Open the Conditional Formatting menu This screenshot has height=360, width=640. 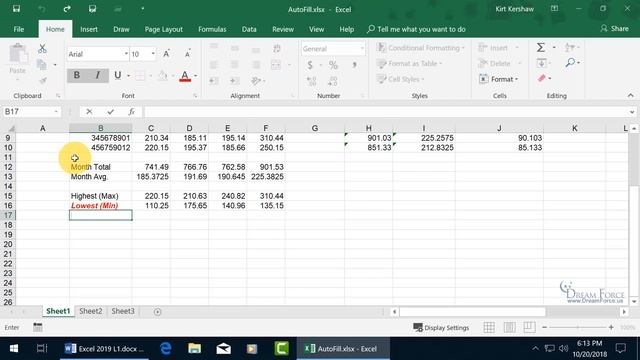[420, 48]
